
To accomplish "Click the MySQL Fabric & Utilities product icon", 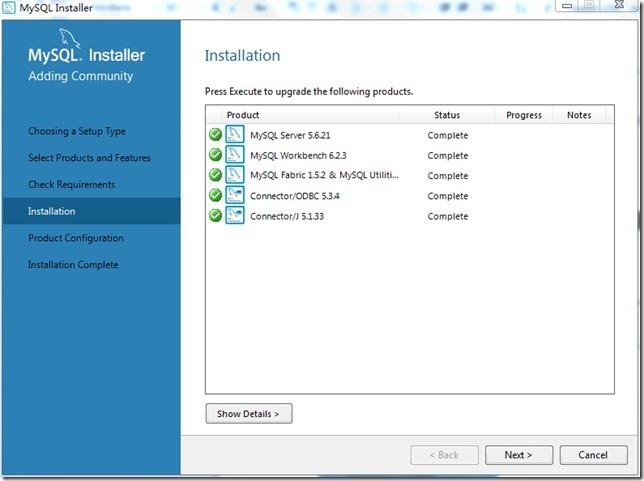I will point(235,175).
